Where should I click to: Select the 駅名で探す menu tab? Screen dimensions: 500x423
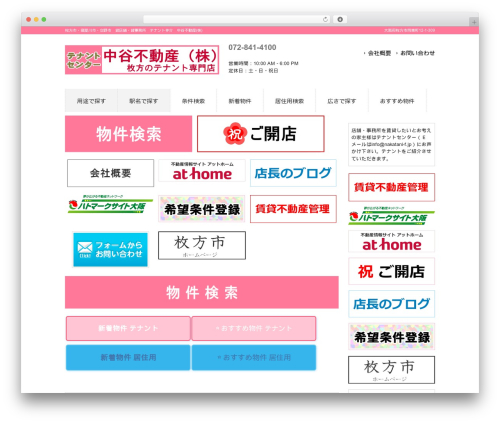click(x=144, y=101)
